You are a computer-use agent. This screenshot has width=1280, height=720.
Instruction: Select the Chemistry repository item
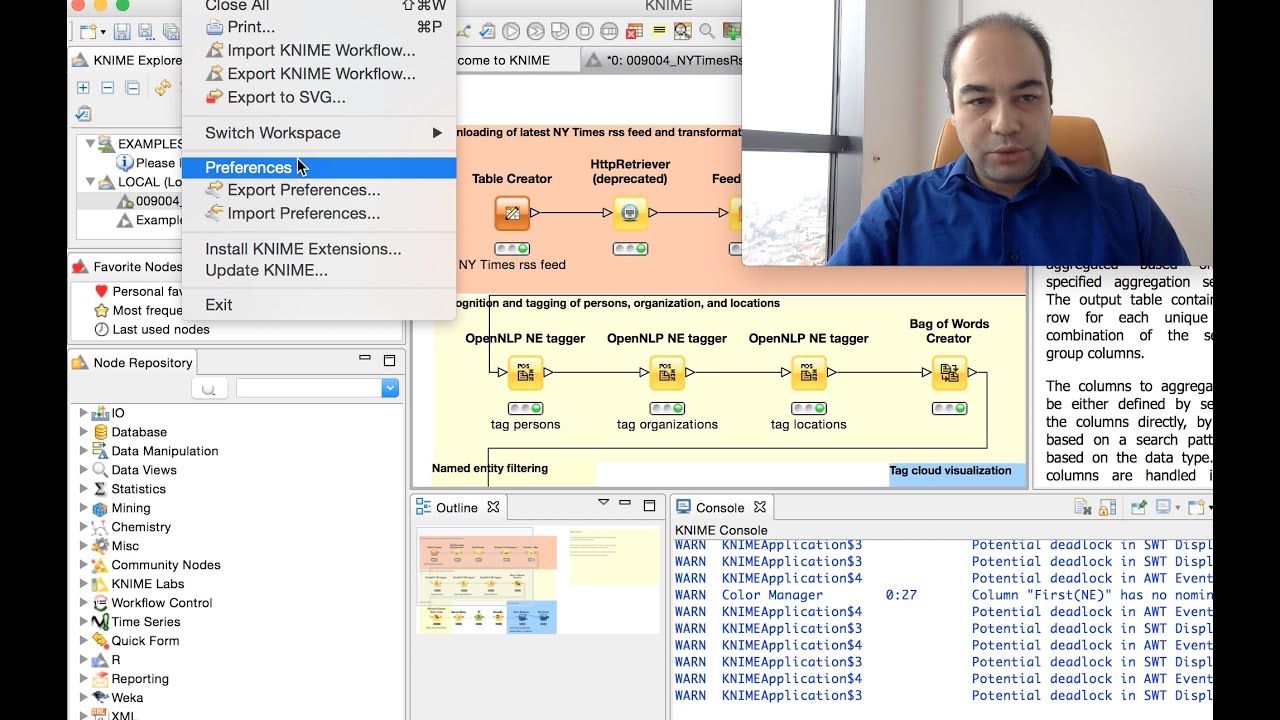[x=141, y=527]
